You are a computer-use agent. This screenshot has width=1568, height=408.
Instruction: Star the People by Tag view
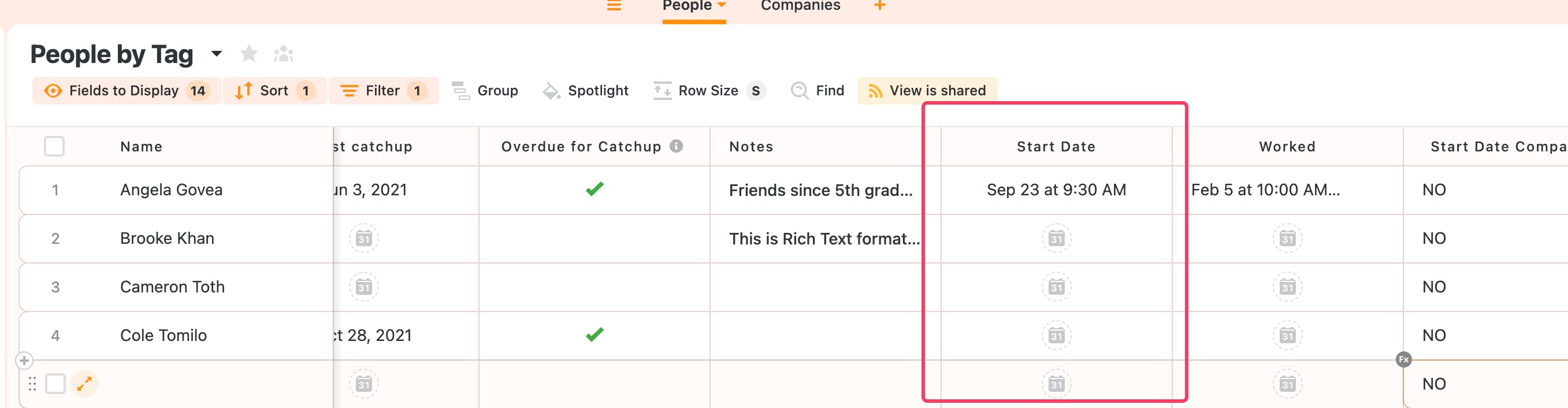(x=248, y=54)
